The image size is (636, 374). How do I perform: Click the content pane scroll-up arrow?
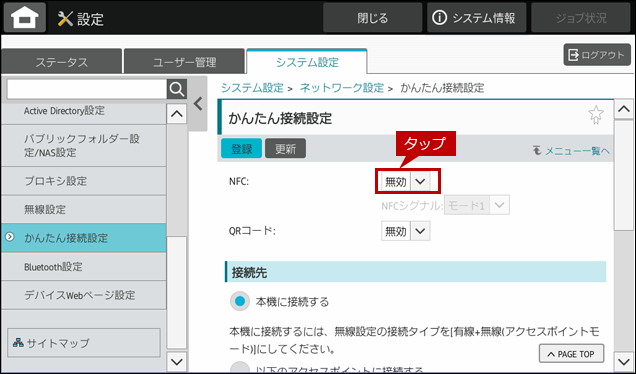tap(623, 109)
